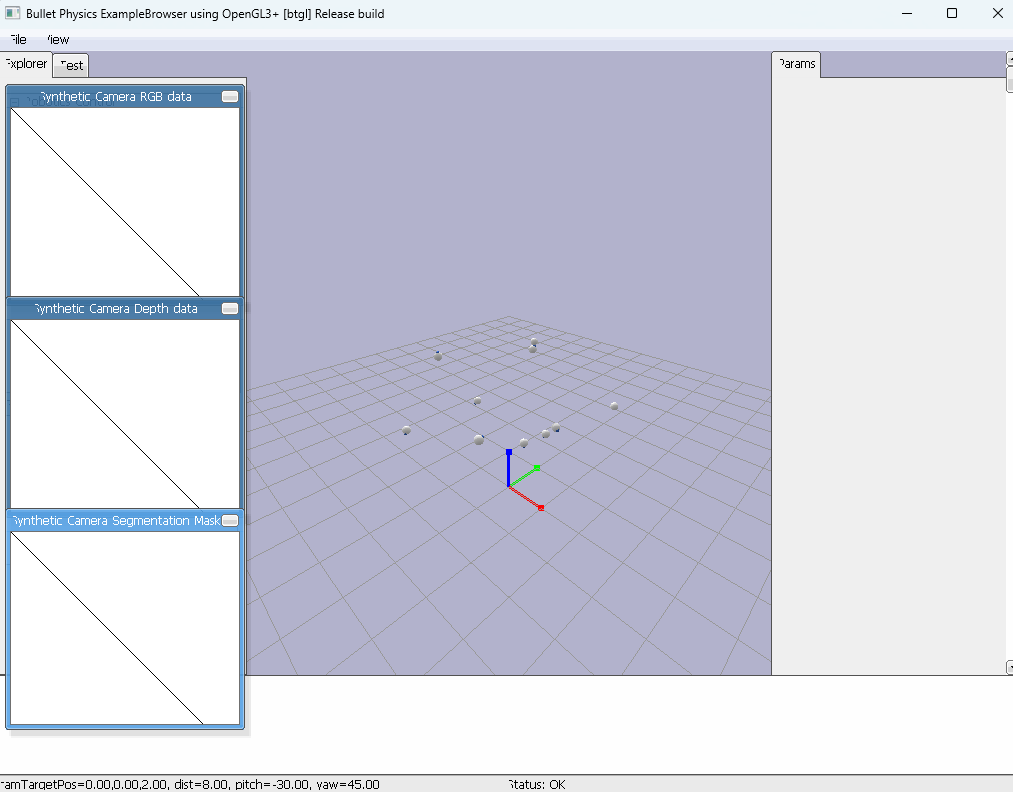Click the red axis tip of the gizmo
1013x792 pixels.
coord(541,509)
